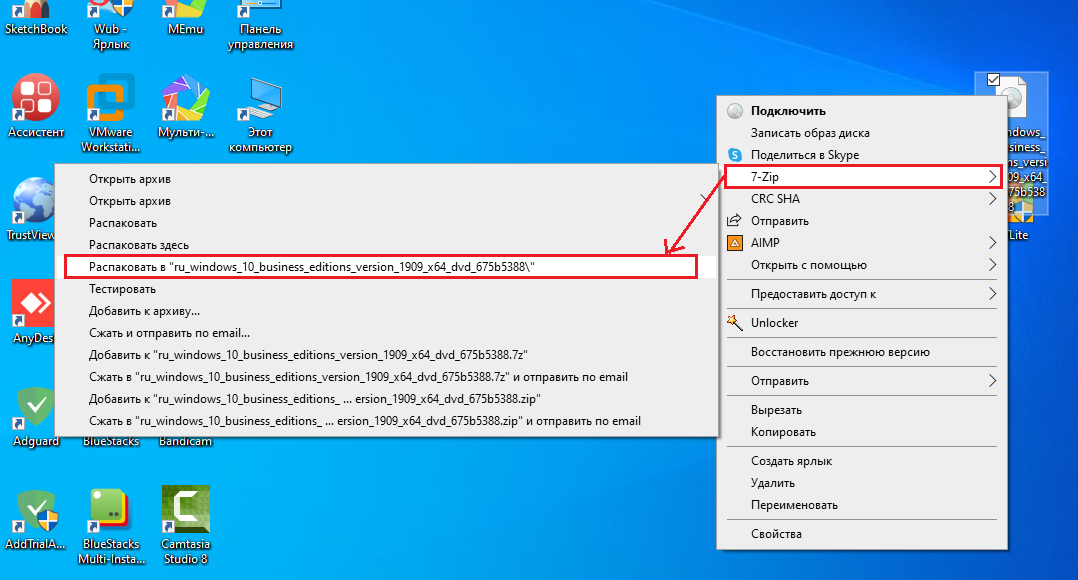The width and height of the screenshot is (1078, 580).
Task: Choose Добавить к архиву...
Action: (x=386, y=311)
